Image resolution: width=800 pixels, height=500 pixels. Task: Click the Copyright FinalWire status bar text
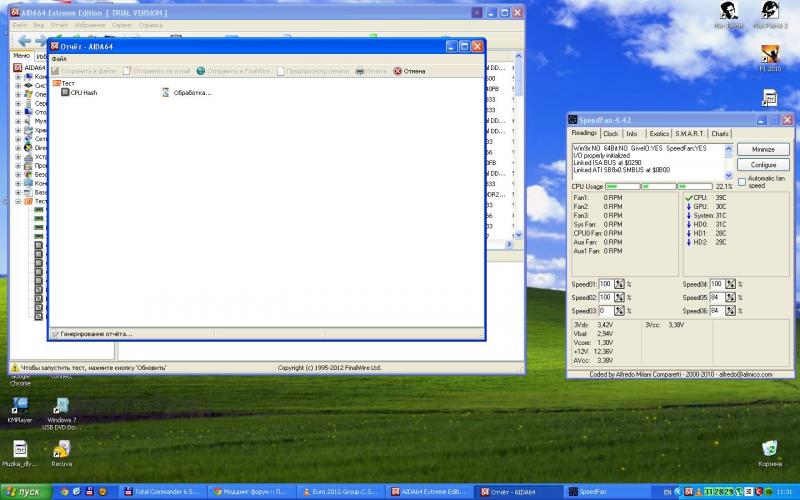pyautogui.click(x=329, y=367)
